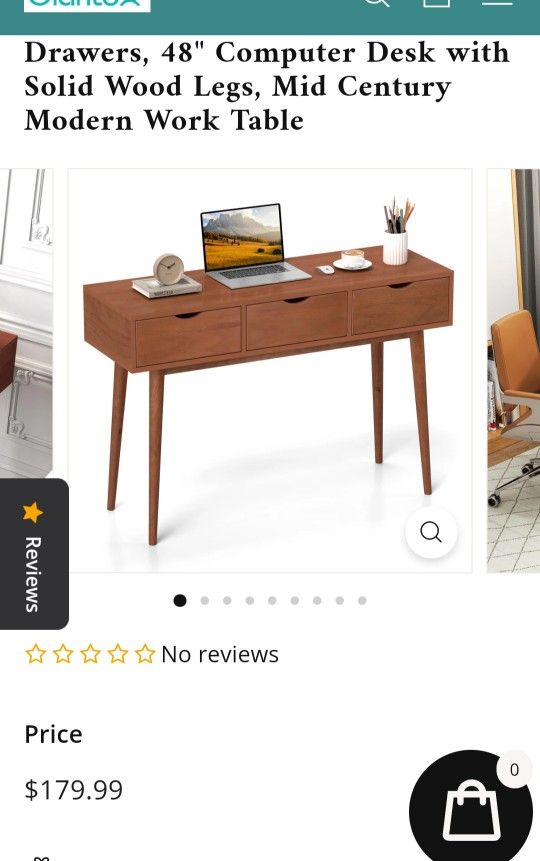
Task: Click the cart count badge showing 0
Action: coord(514,770)
